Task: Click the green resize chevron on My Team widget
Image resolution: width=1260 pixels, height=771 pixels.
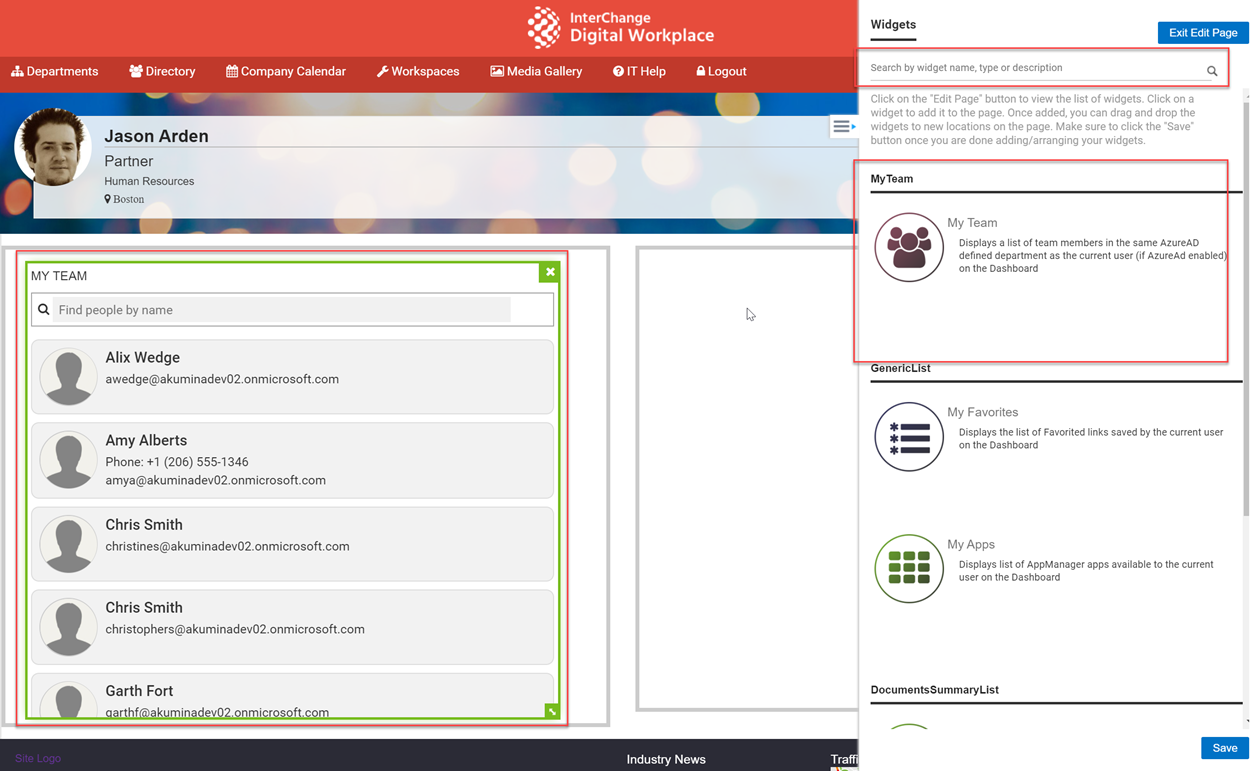Action: click(x=551, y=711)
